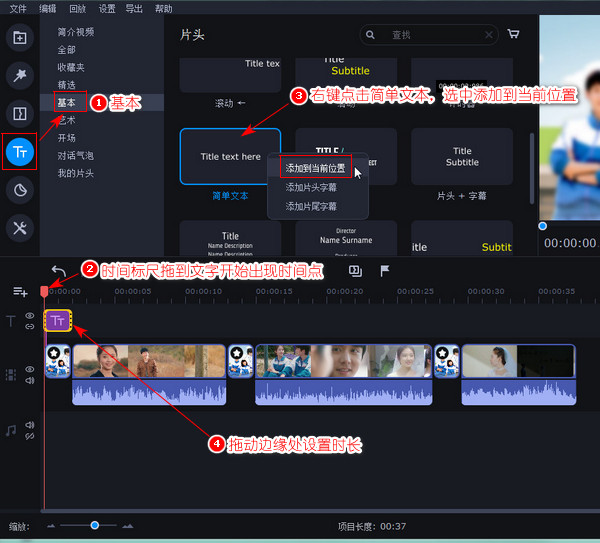Select the last bride video clip
The image size is (600, 543).
[518, 361]
